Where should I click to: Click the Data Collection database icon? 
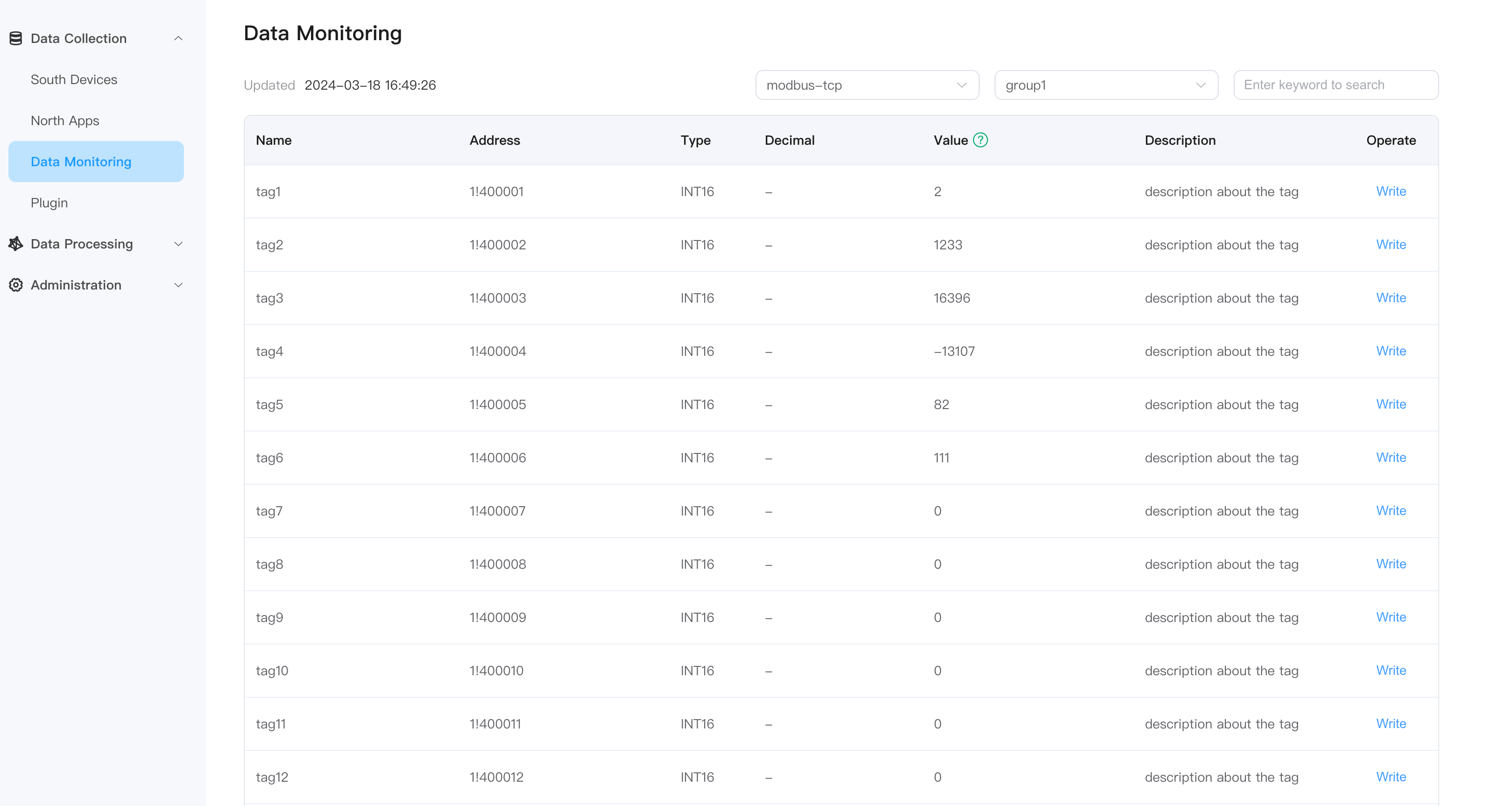tap(16, 37)
